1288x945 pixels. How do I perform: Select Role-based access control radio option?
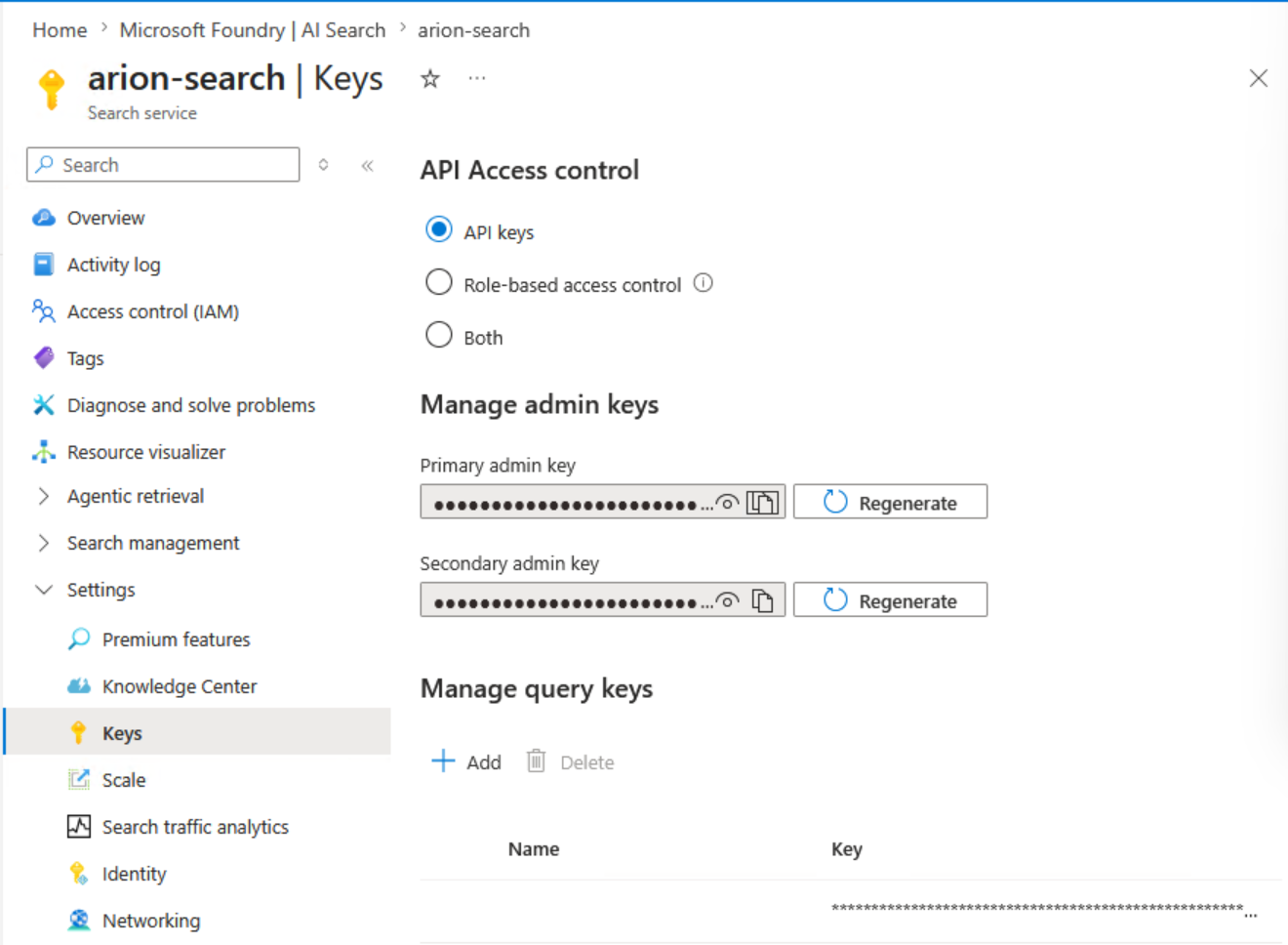[439, 282]
